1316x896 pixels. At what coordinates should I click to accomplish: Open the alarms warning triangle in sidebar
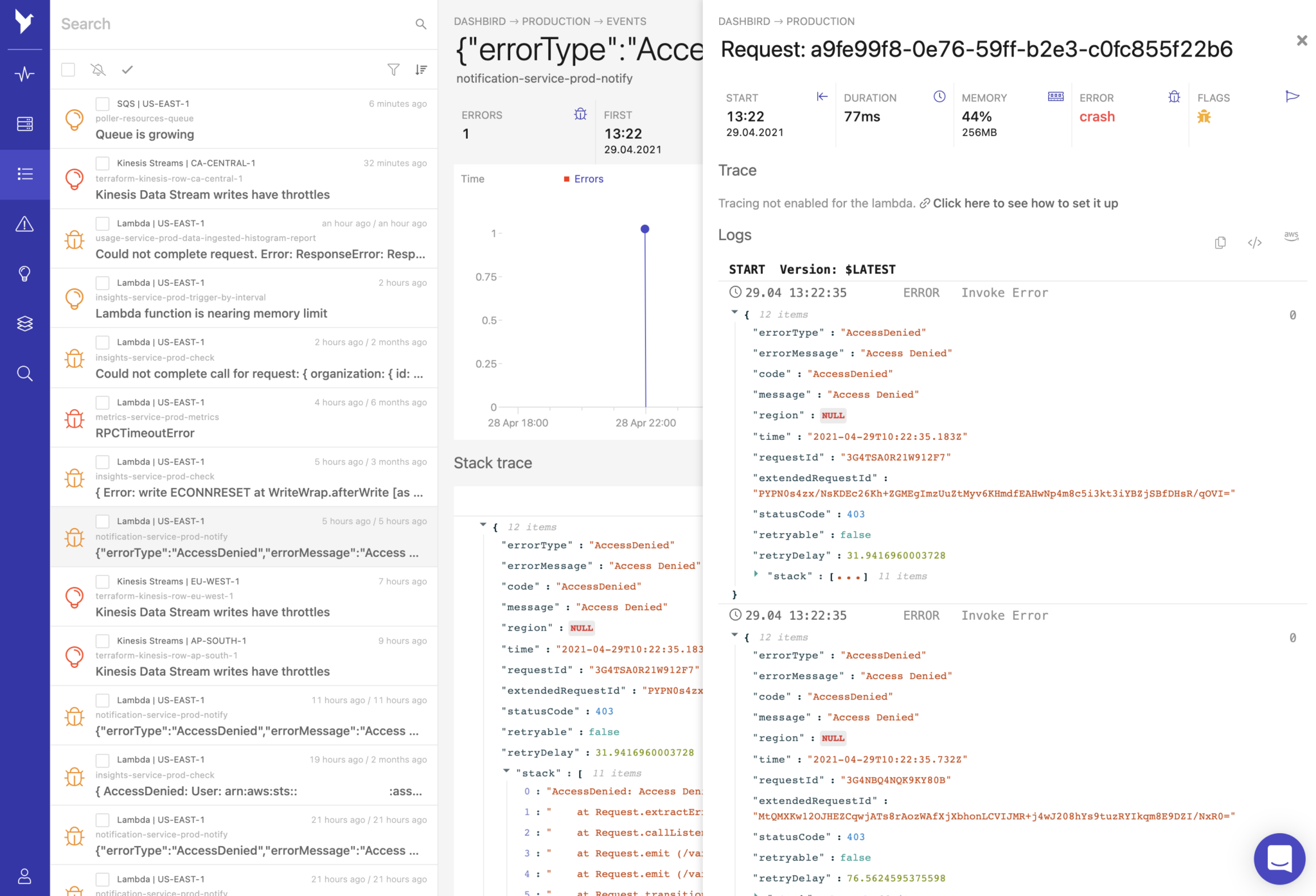click(24, 225)
